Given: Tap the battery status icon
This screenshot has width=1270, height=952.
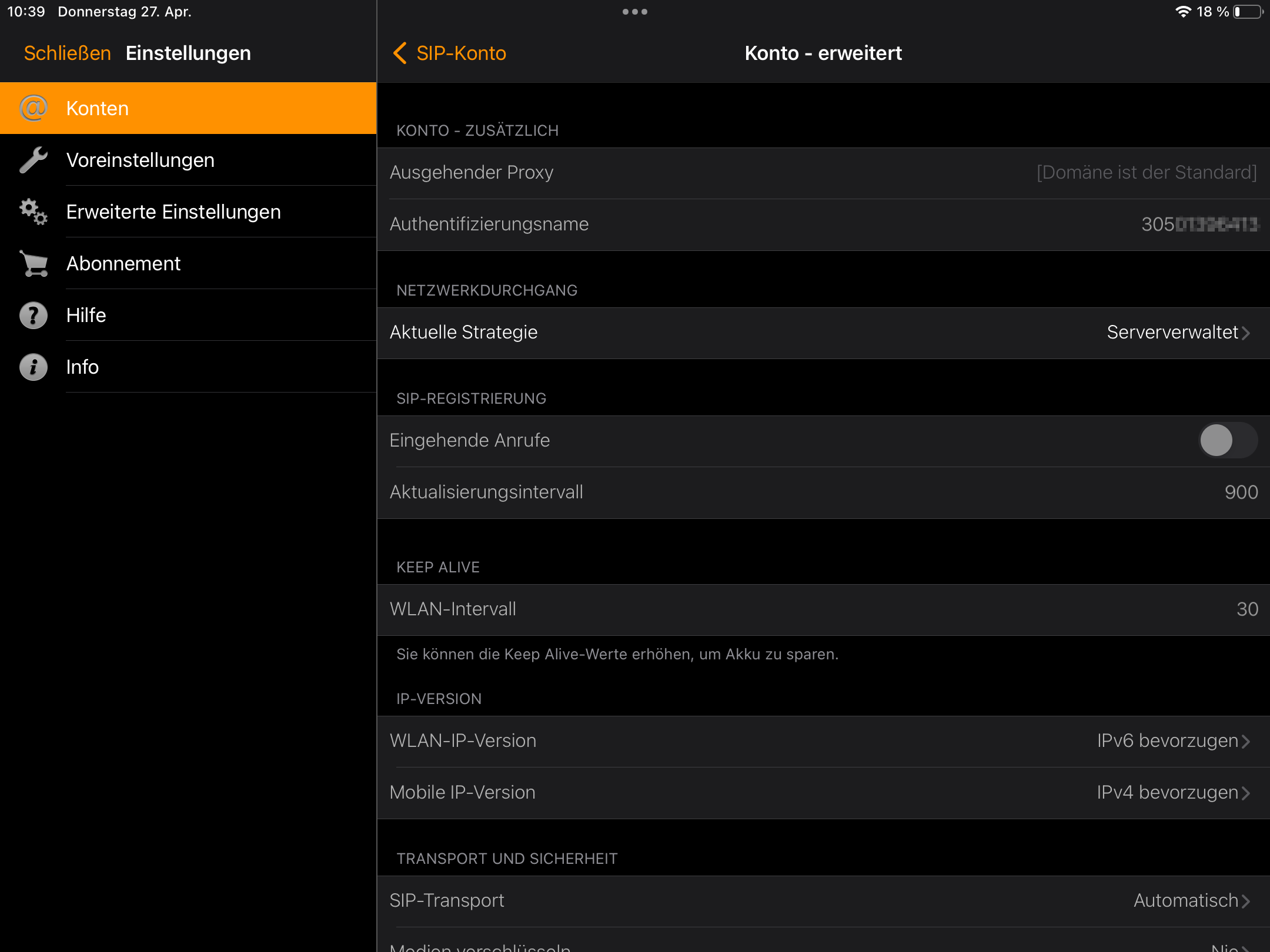Looking at the screenshot, I should tap(1248, 12).
